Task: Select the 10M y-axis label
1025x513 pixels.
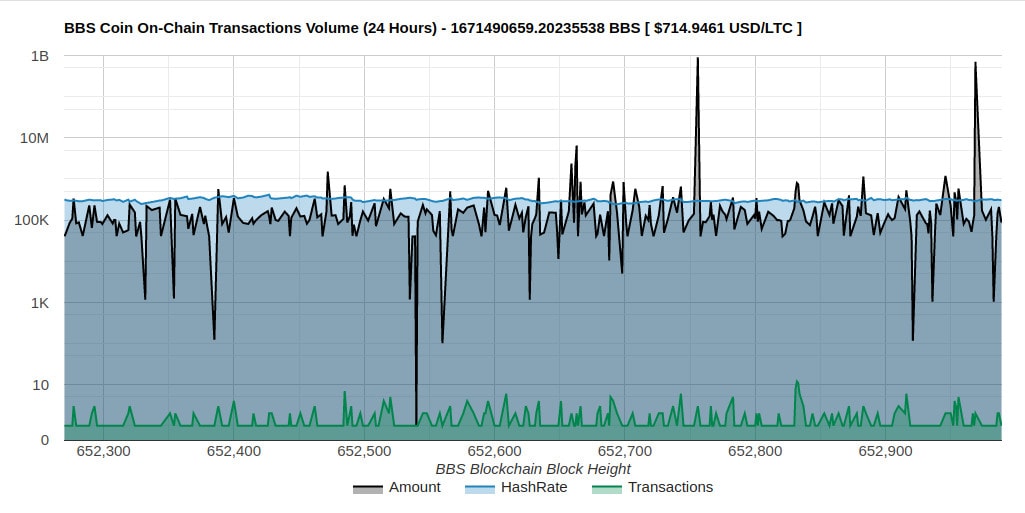Action: 35,138
